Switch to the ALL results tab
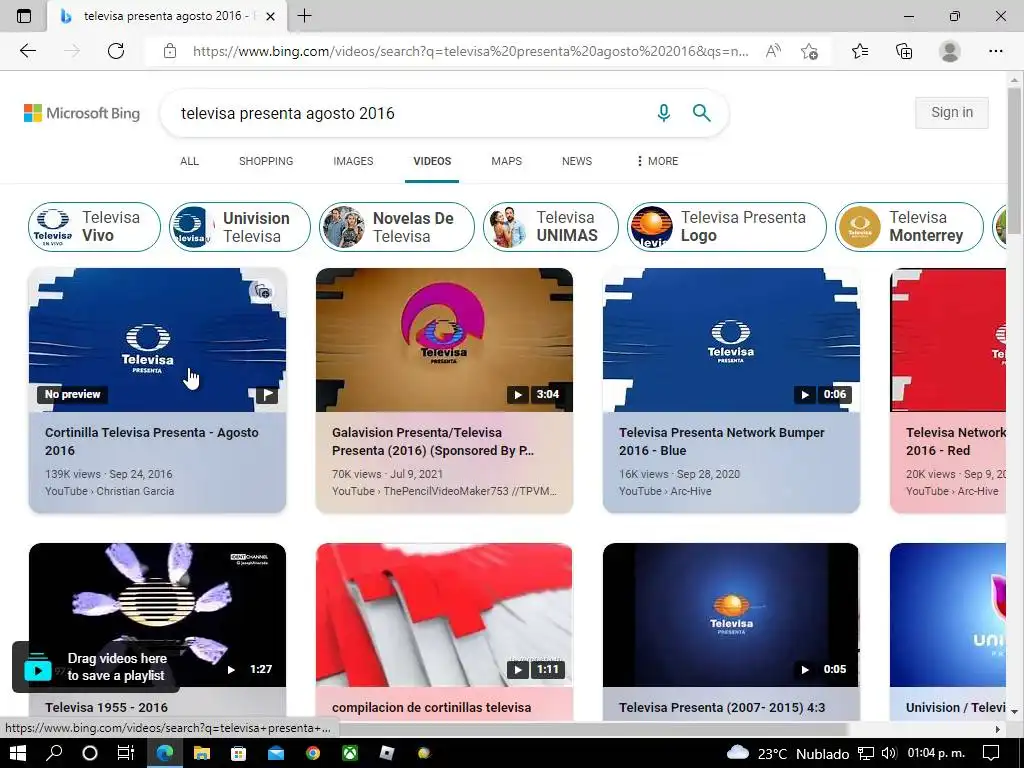1024x768 pixels. pyautogui.click(x=189, y=161)
